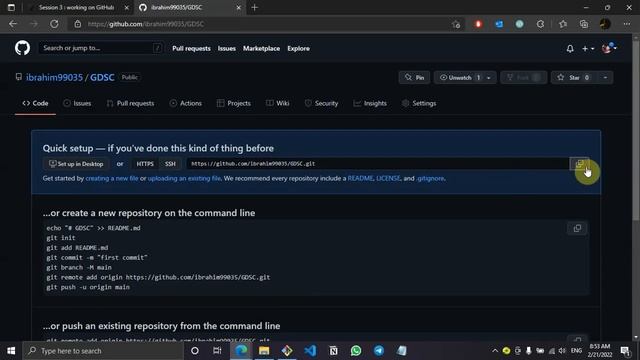Open Marketplace in top navigation
Screen dimensions: 640x360
click(x=262, y=49)
